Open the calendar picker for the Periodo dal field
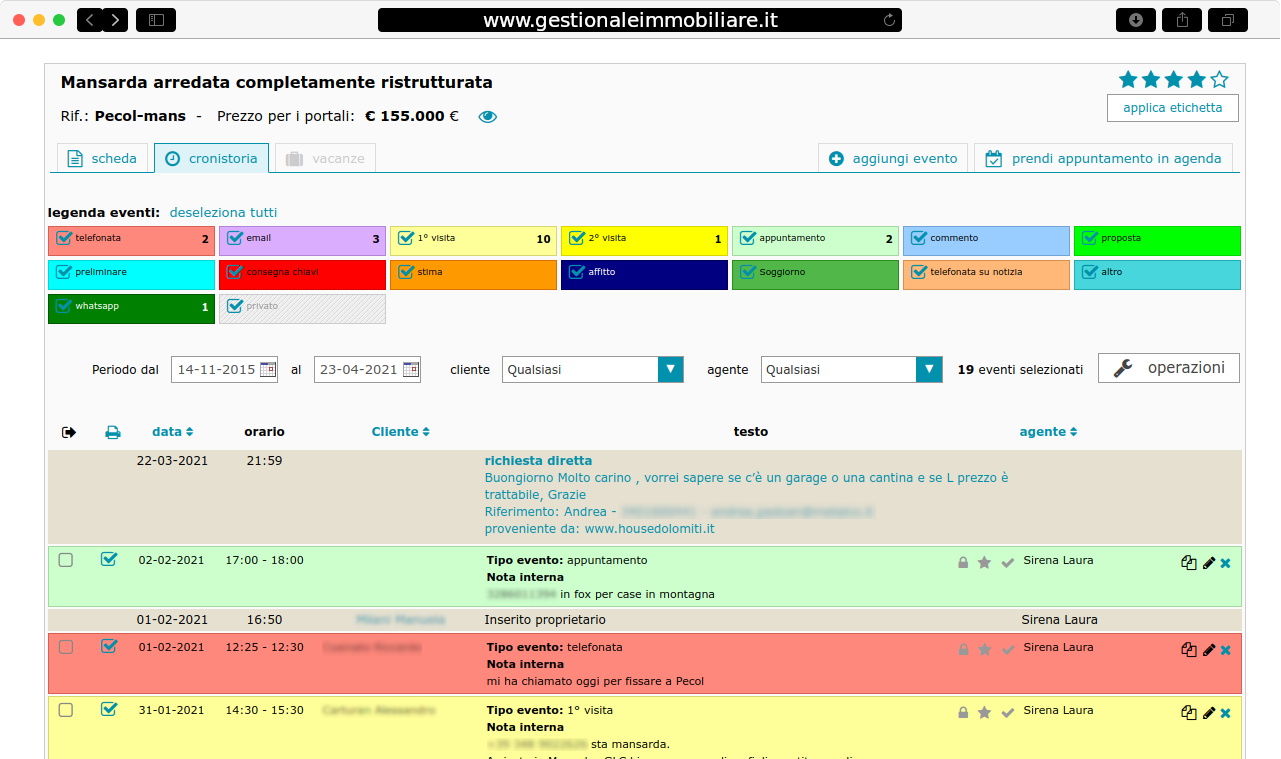This screenshot has height=759, width=1281. (267, 369)
